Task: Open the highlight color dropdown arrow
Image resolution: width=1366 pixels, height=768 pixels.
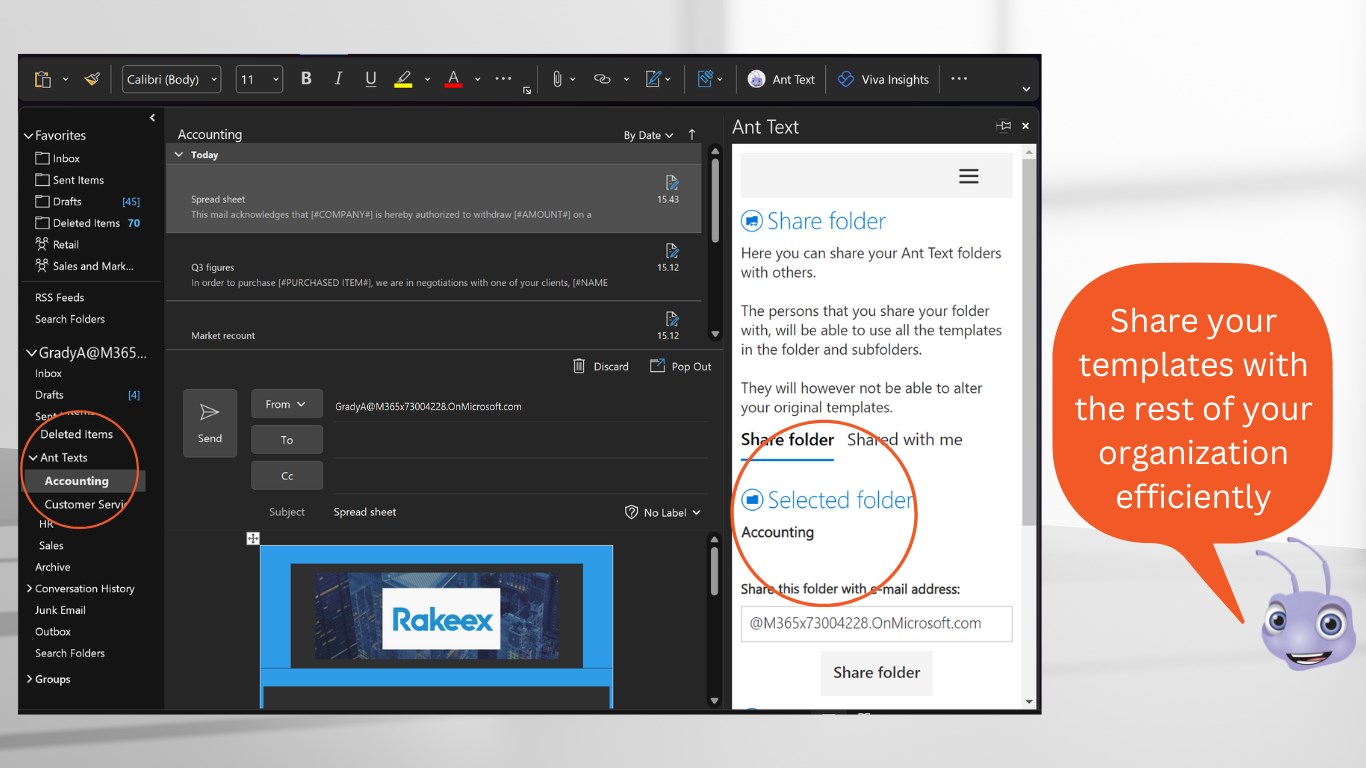Action: tap(427, 79)
